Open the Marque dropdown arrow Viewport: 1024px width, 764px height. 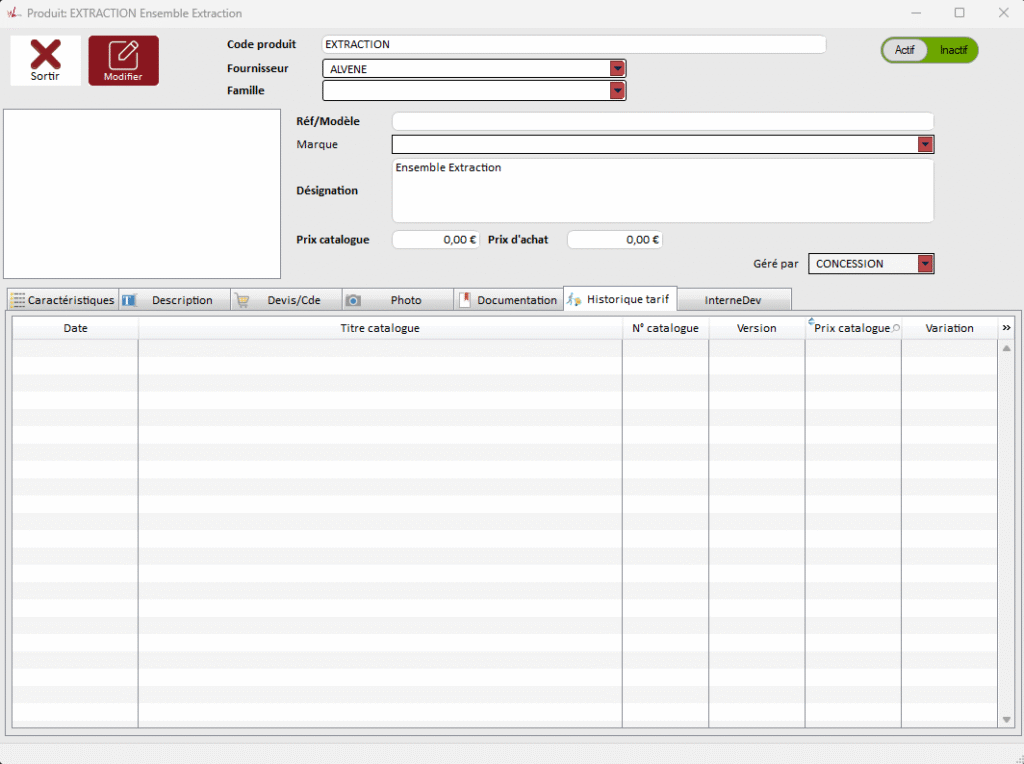(x=925, y=145)
